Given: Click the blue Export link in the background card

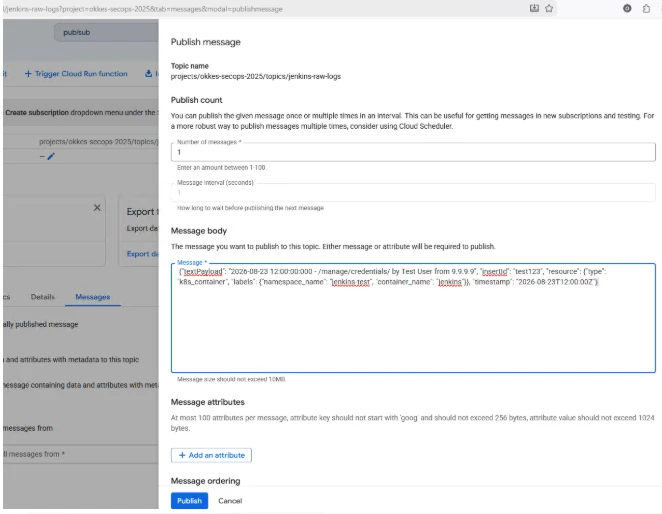Looking at the screenshot, I should (142, 254).
